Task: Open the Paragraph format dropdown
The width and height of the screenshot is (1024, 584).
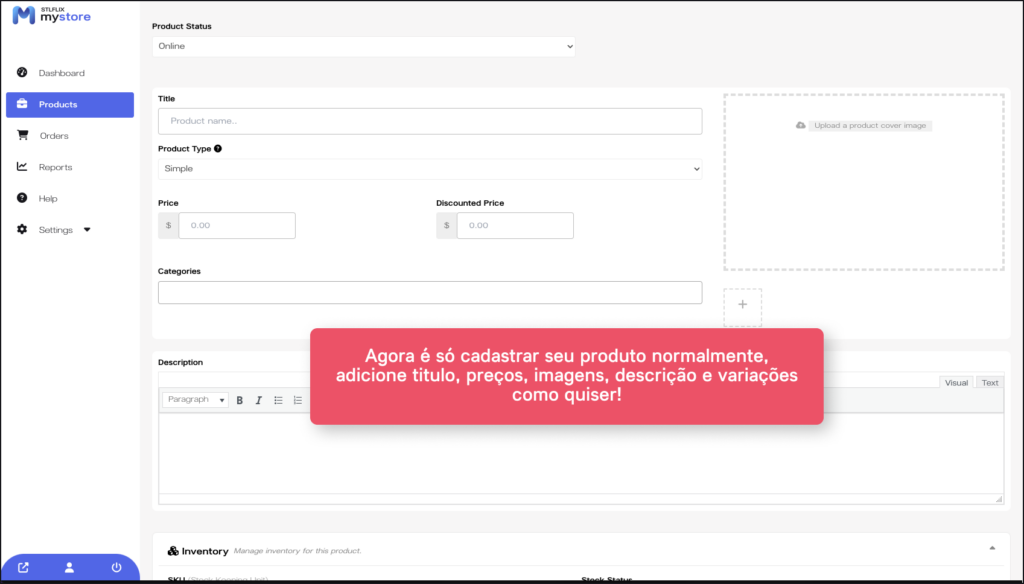Action: [x=195, y=400]
